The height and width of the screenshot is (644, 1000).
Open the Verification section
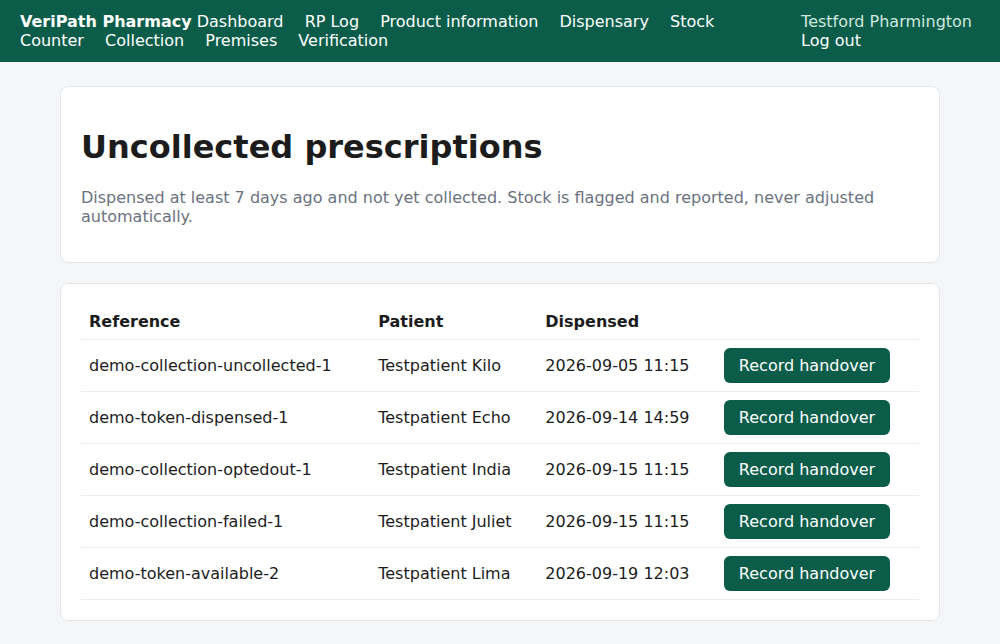(343, 40)
